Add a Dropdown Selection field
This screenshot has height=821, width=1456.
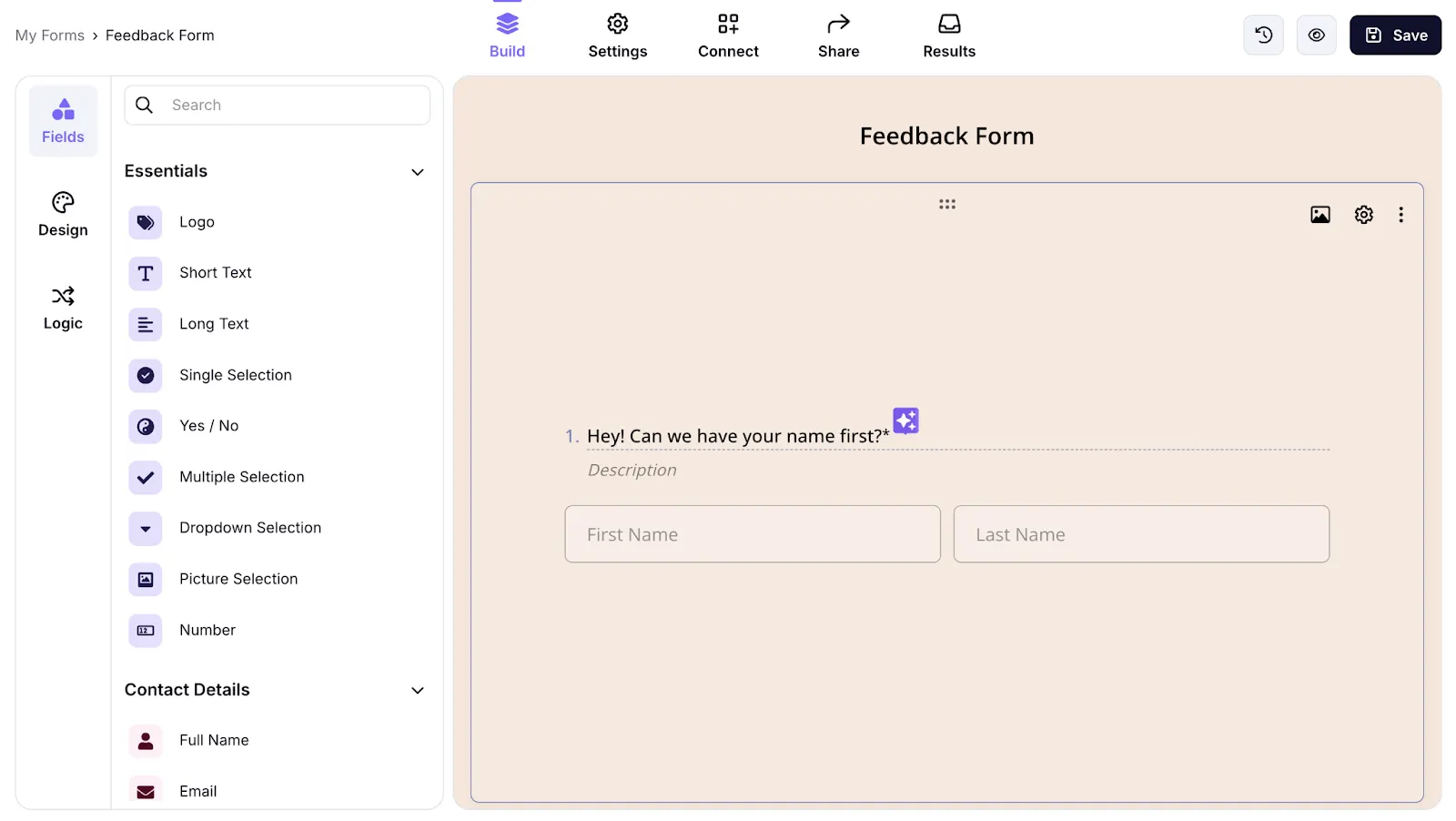coord(250,528)
